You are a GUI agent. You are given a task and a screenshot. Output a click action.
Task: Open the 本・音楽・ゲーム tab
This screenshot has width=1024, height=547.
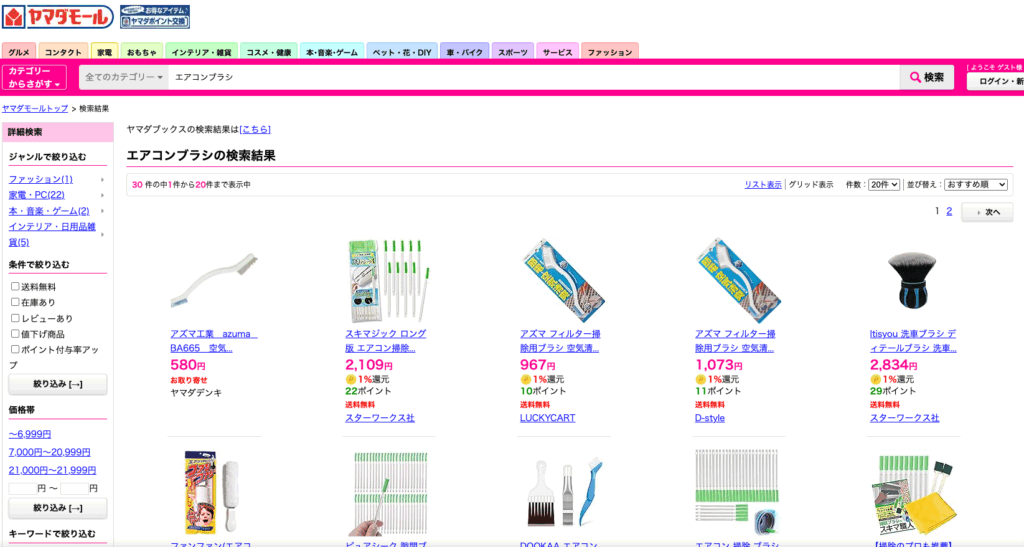(332, 52)
